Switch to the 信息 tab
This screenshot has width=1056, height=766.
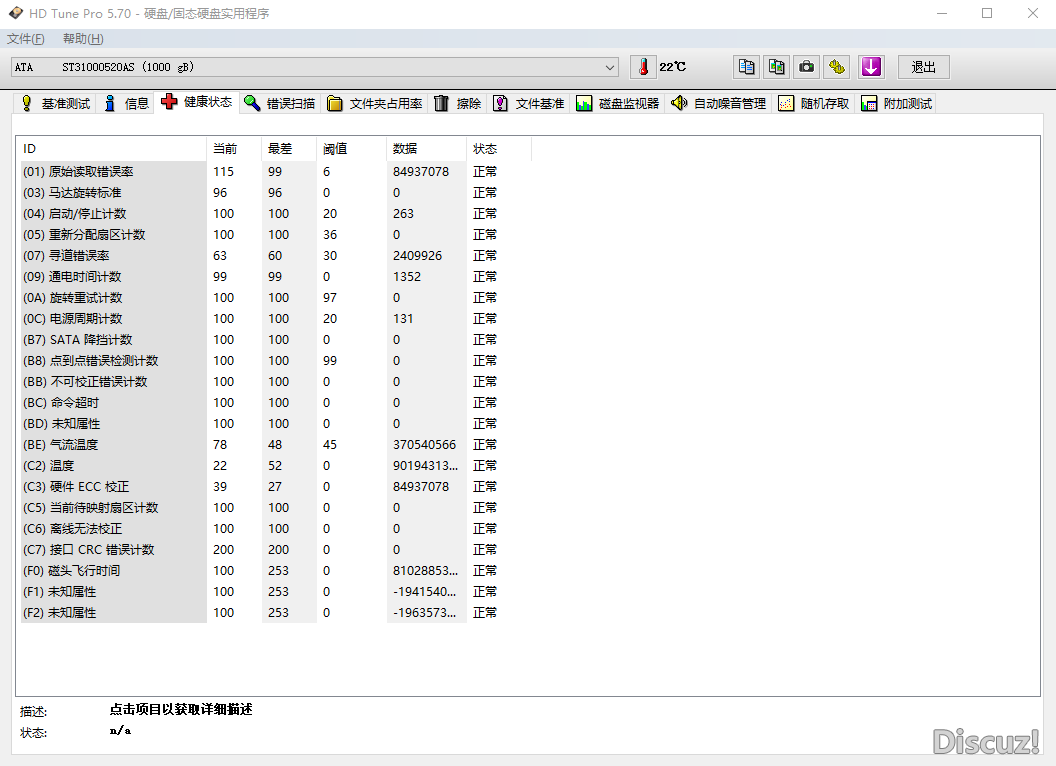coord(126,103)
